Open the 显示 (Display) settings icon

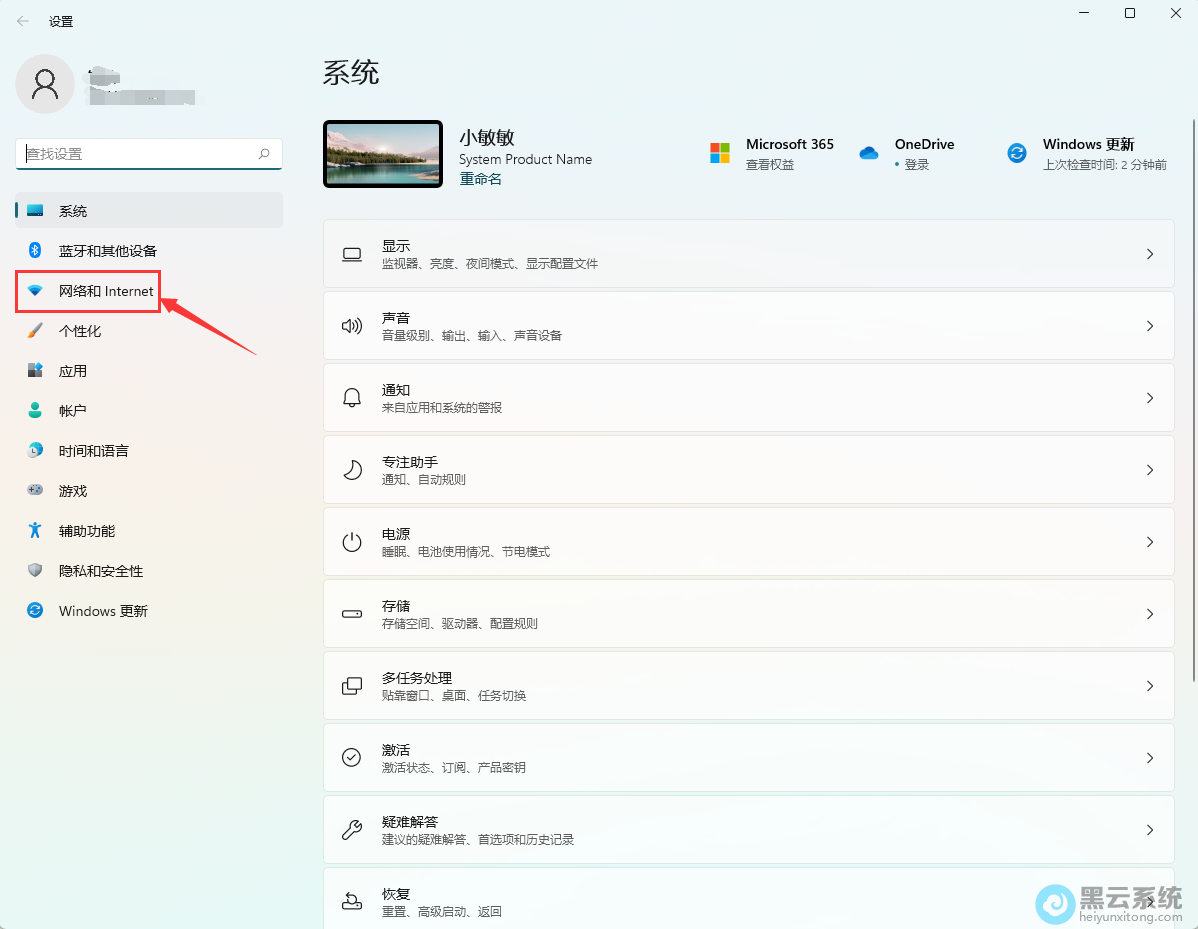point(352,254)
